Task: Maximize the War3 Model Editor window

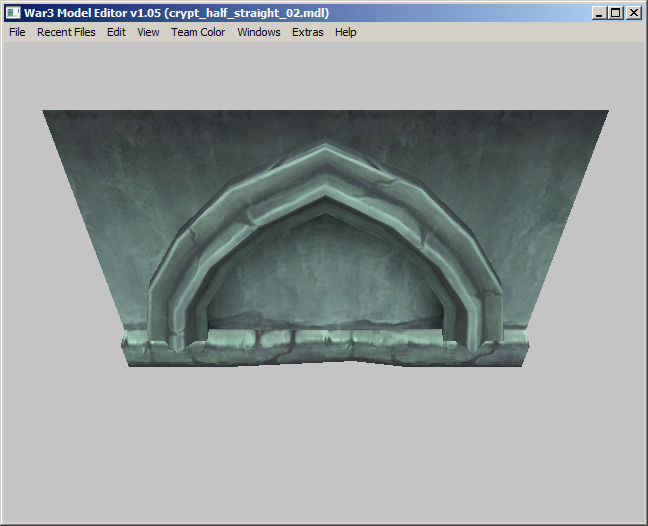Action: [x=615, y=13]
